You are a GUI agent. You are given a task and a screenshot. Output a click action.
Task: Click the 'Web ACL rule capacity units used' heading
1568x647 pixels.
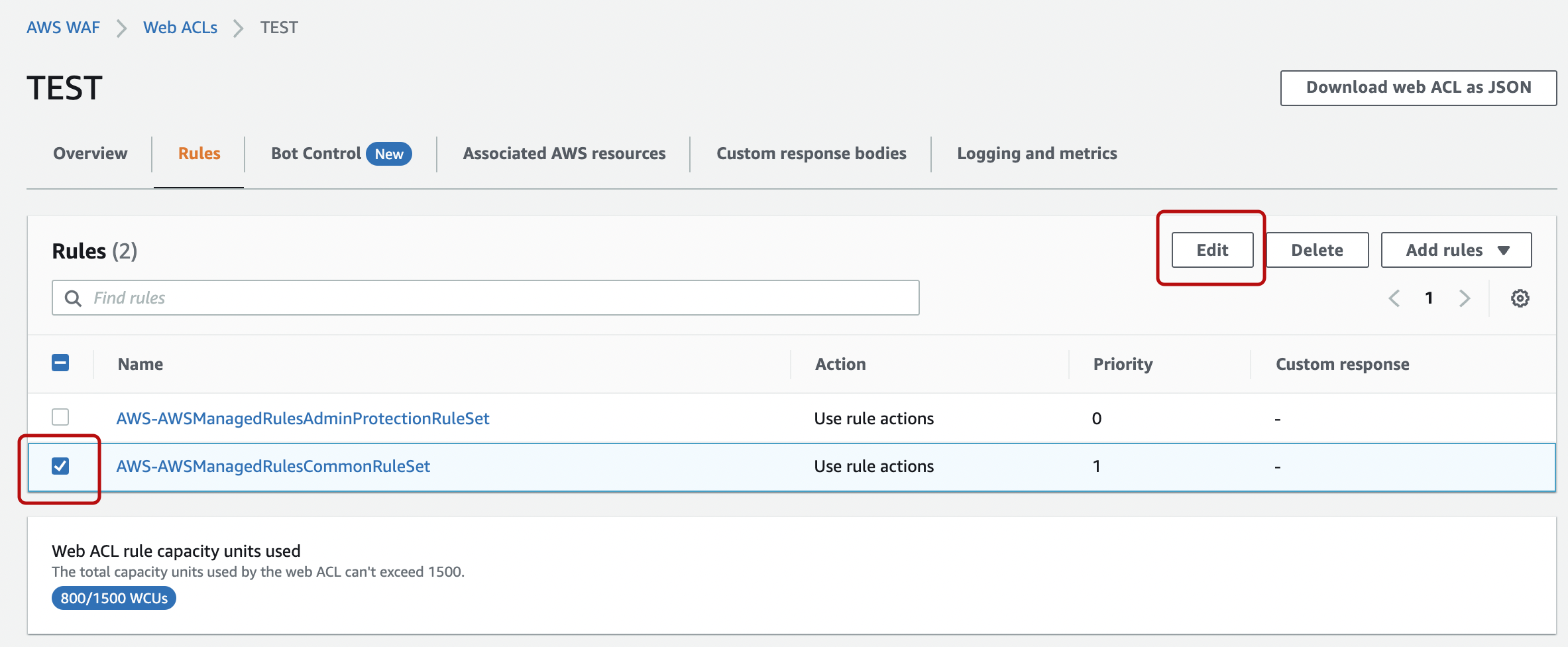pos(176,551)
